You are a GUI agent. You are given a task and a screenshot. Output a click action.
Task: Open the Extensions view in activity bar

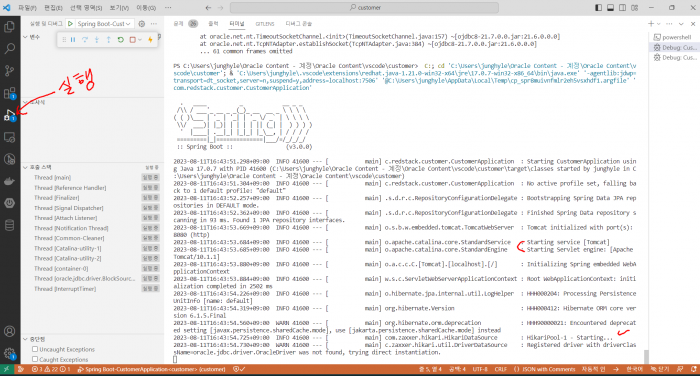[9, 93]
